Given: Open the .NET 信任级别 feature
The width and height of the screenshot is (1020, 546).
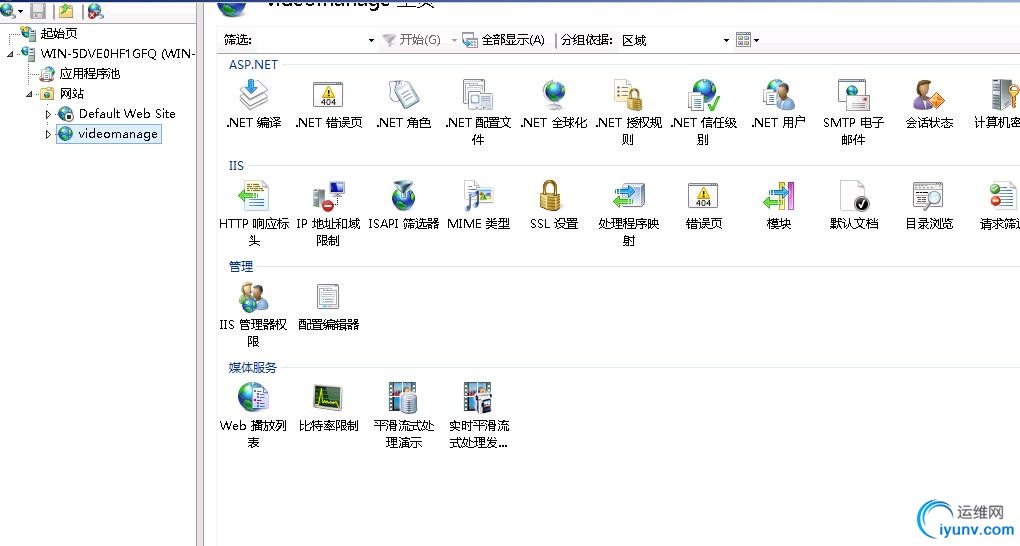Looking at the screenshot, I should [x=703, y=112].
